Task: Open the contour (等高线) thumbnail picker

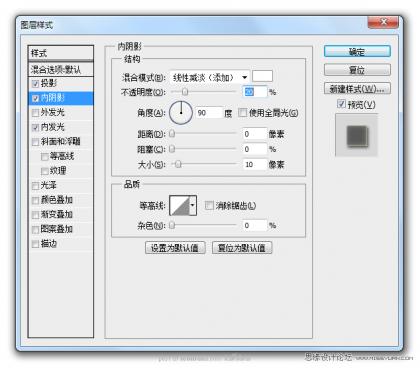Action: (x=180, y=206)
